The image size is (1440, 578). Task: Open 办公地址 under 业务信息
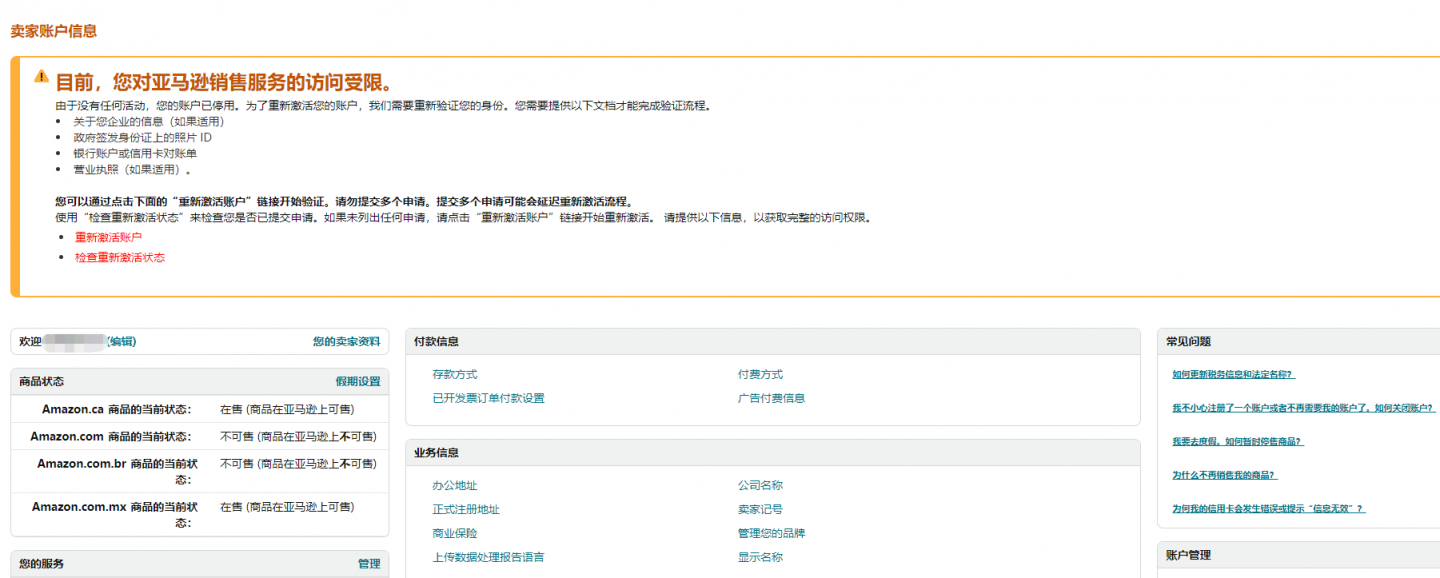pyautogui.click(x=455, y=485)
